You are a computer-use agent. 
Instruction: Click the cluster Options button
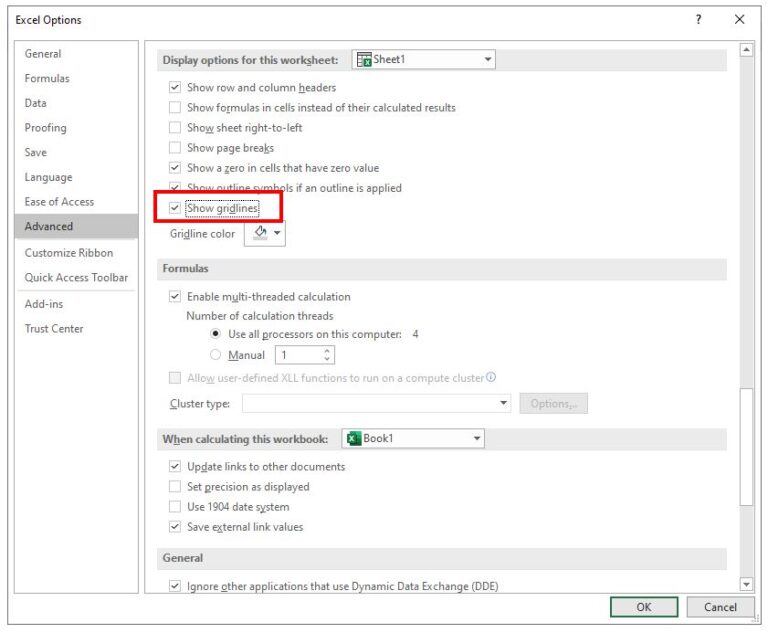[x=554, y=404]
